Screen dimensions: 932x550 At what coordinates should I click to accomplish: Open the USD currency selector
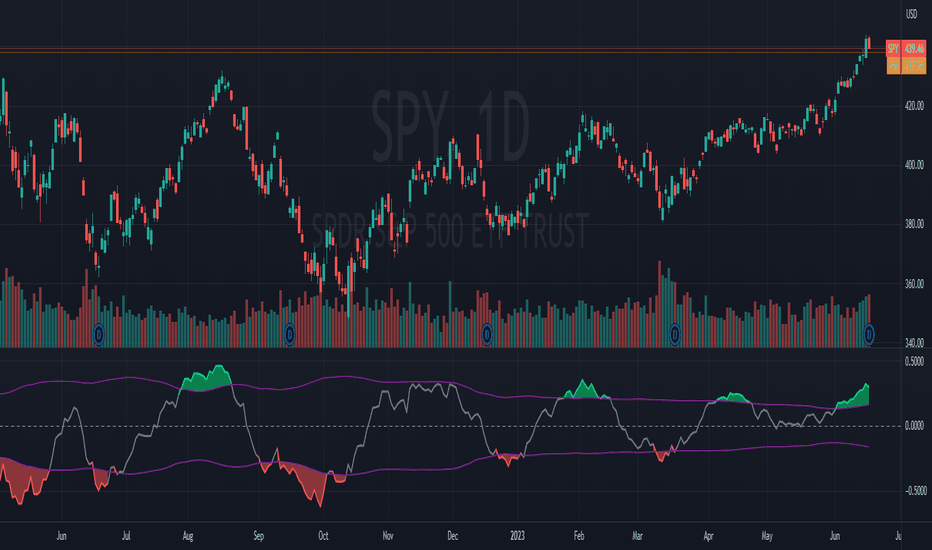911,14
